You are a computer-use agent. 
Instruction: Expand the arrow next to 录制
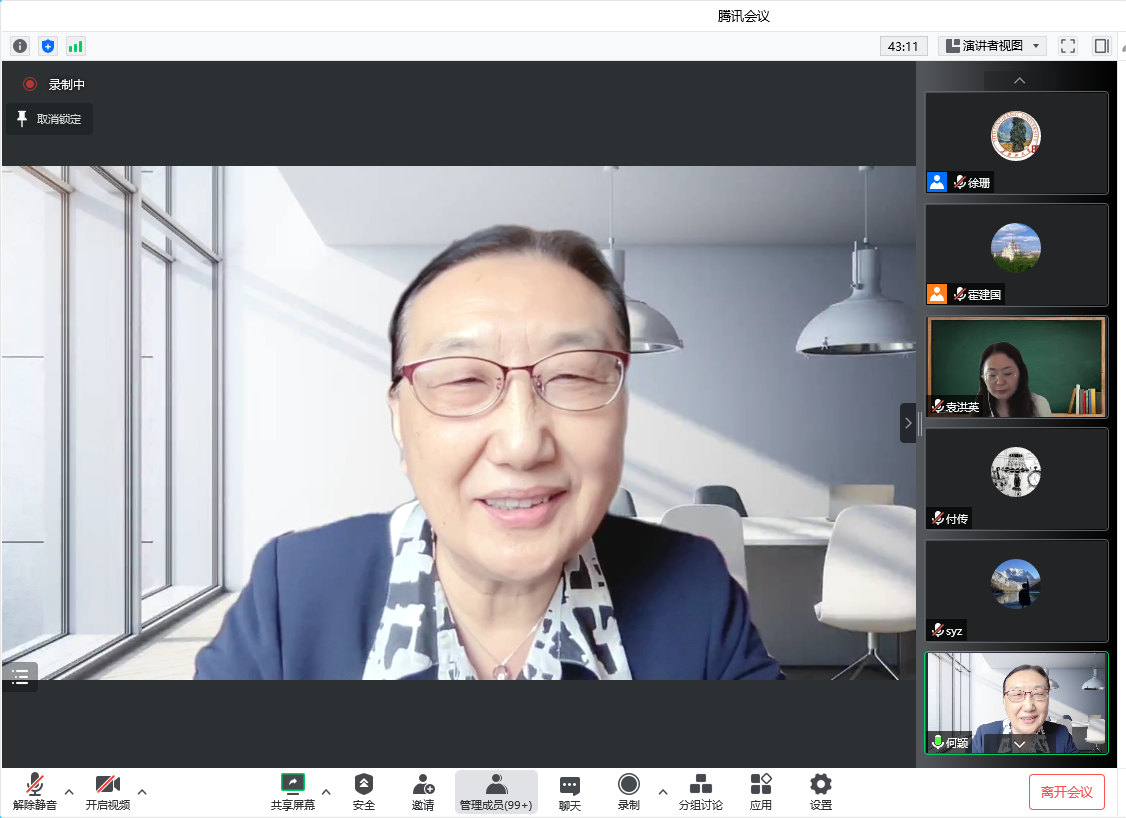pyautogui.click(x=662, y=792)
